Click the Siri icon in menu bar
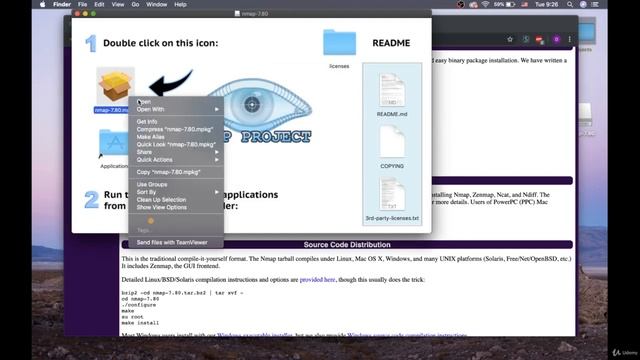This screenshot has width=640, height=360. (583, 4)
